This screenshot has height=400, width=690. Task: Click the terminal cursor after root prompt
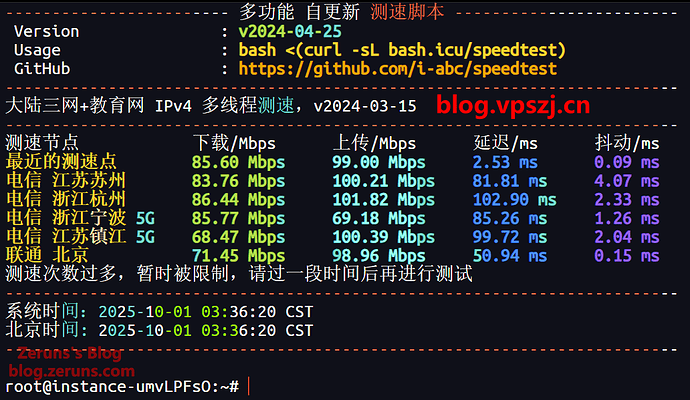(x=248, y=387)
